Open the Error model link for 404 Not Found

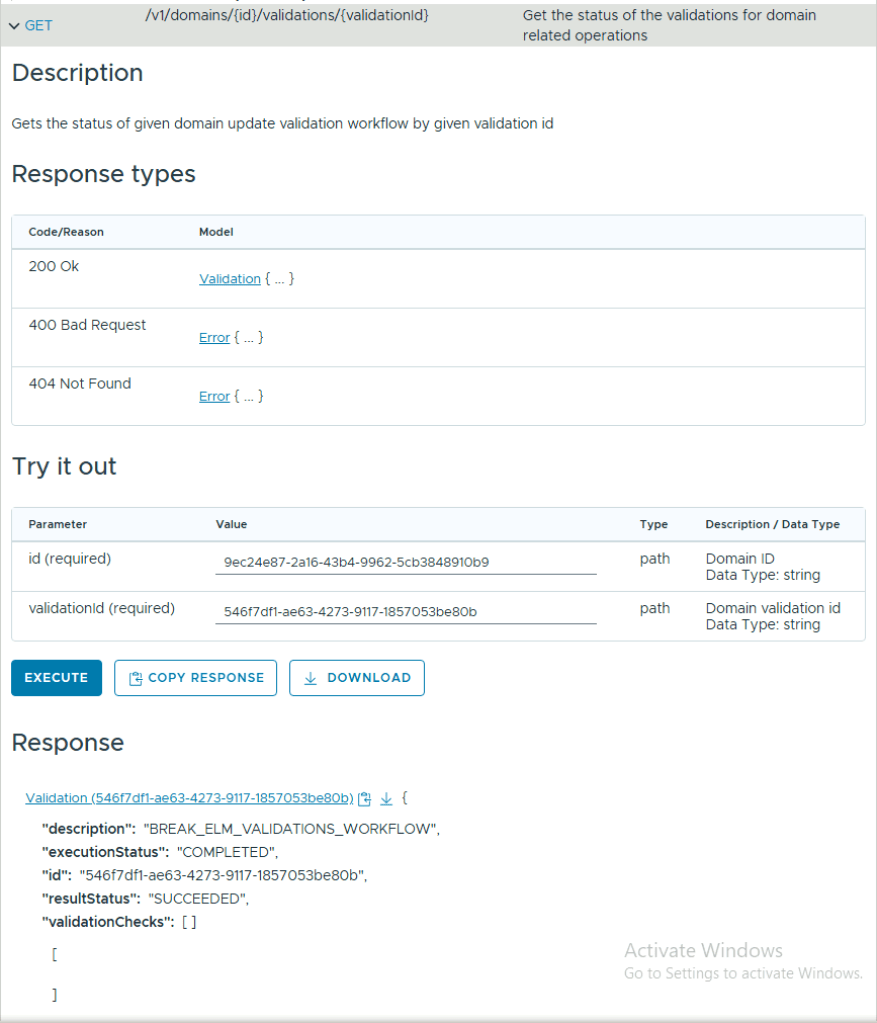(x=214, y=396)
